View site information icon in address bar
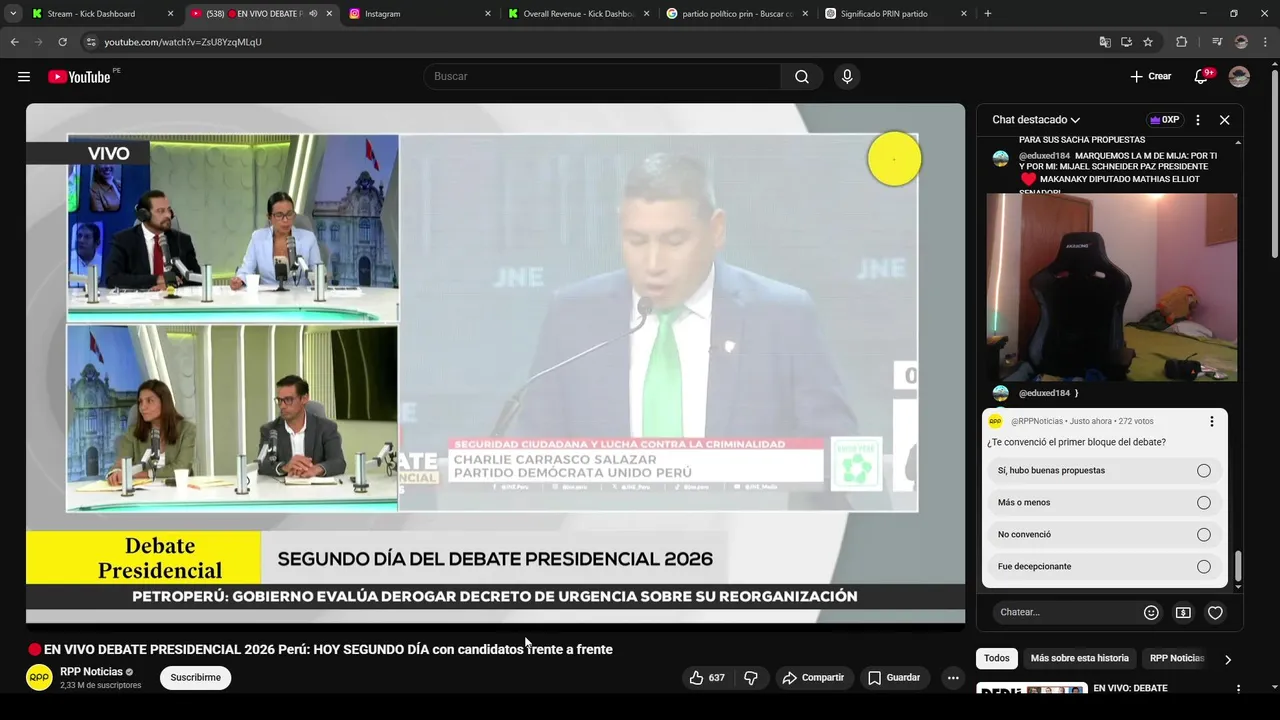Screen dimensions: 1280x720 click(91, 42)
